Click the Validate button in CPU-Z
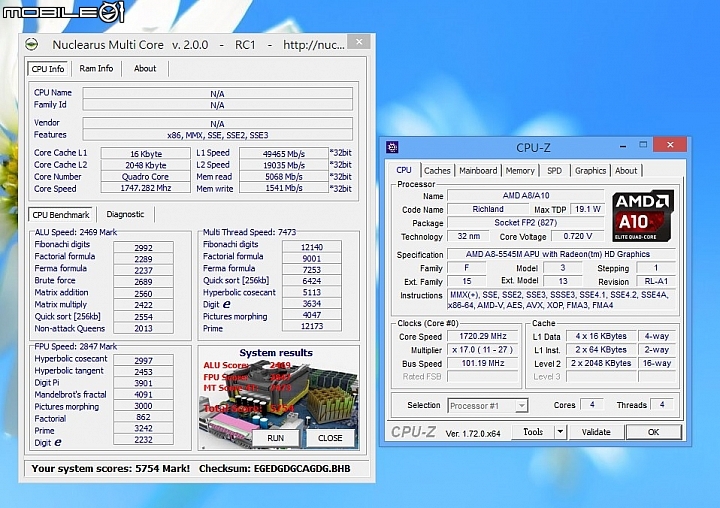The width and height of the screenshot is (720, 508). [x=596, y=432]
